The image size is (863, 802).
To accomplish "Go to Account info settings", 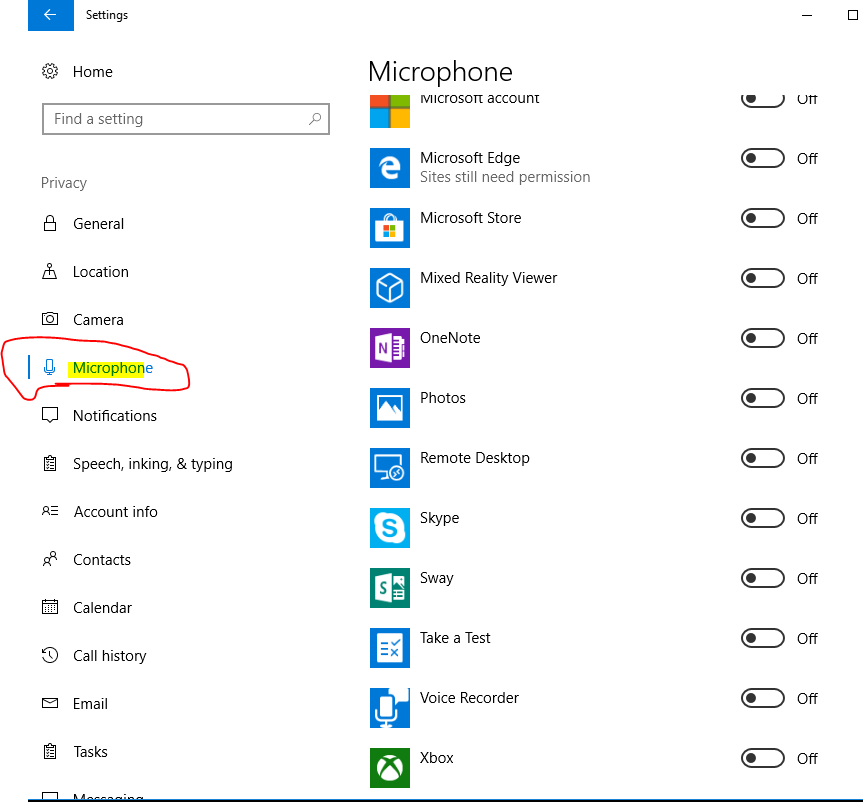I will click(x=116, y=512).
